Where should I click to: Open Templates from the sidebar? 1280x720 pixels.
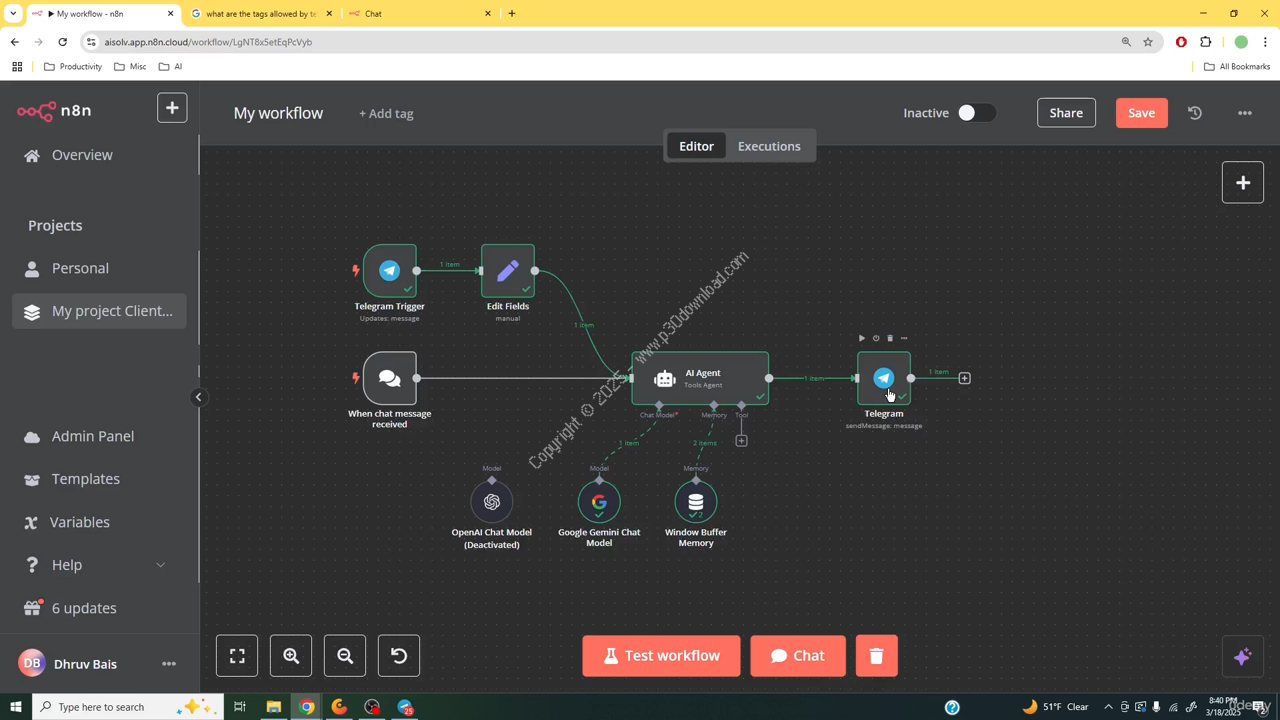click(x=72, y=479)
